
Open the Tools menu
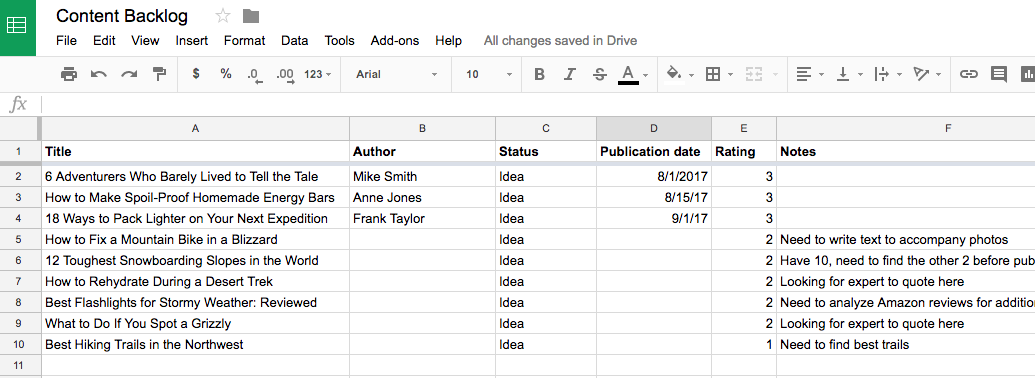pyautogui.click(x=339, y=41)
